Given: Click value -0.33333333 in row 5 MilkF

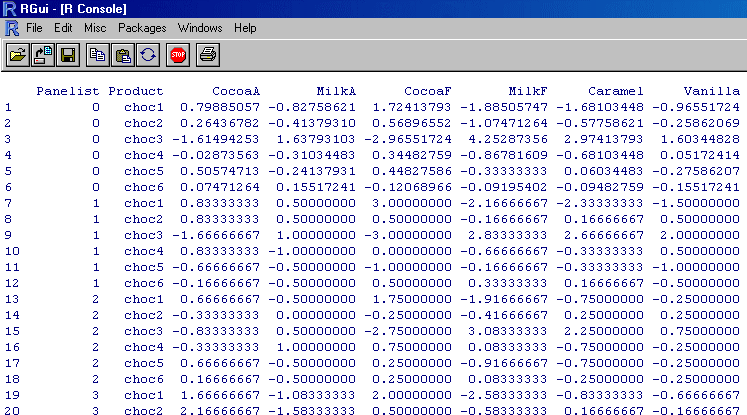Looking at the screenshot, I should coord(504,171).
